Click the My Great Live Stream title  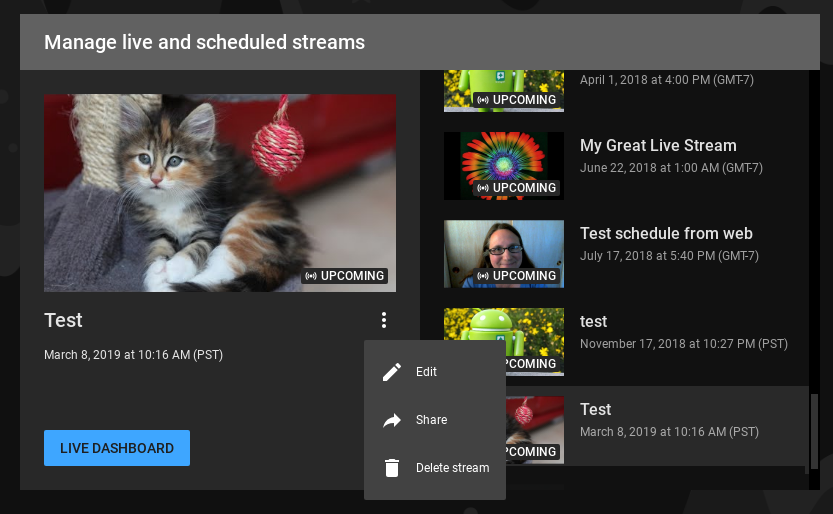pos(658,145)
